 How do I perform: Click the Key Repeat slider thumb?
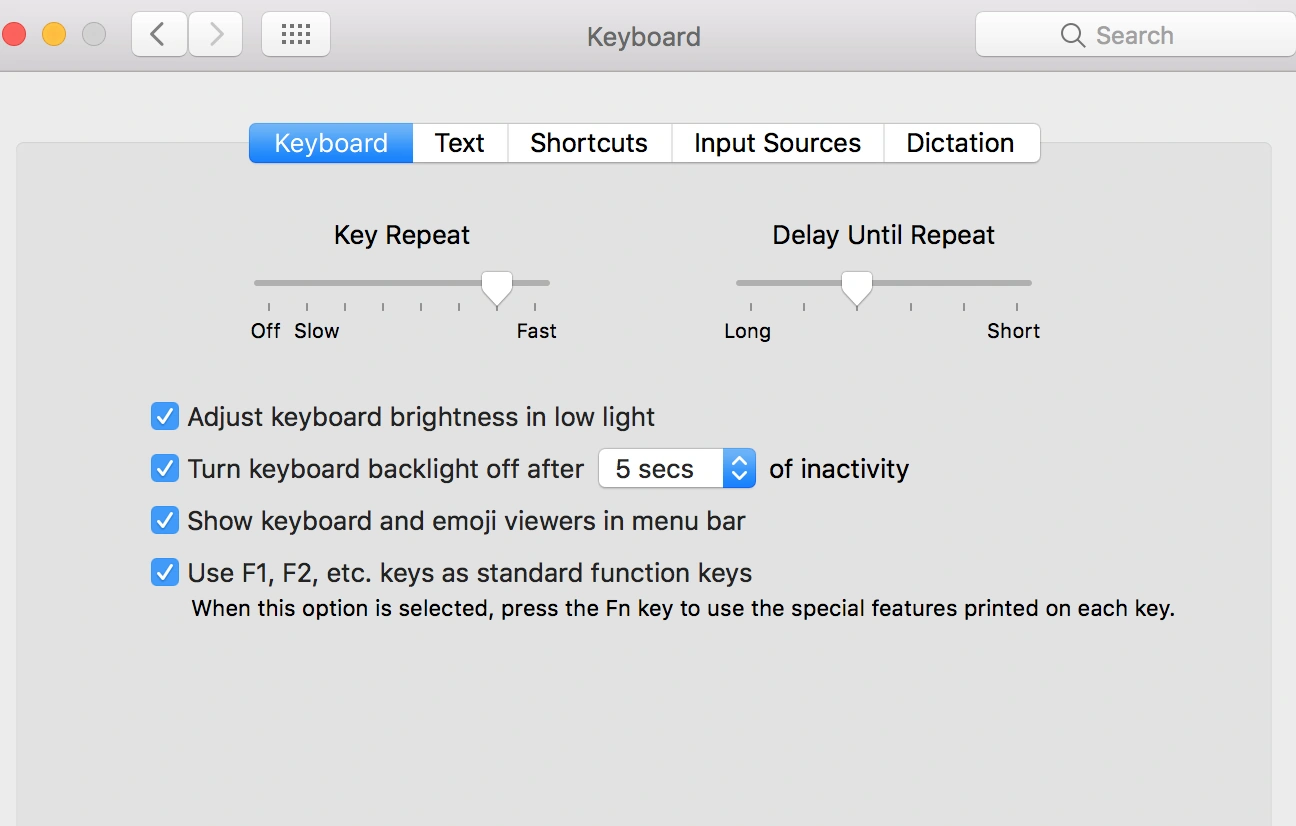click(497, 287)
